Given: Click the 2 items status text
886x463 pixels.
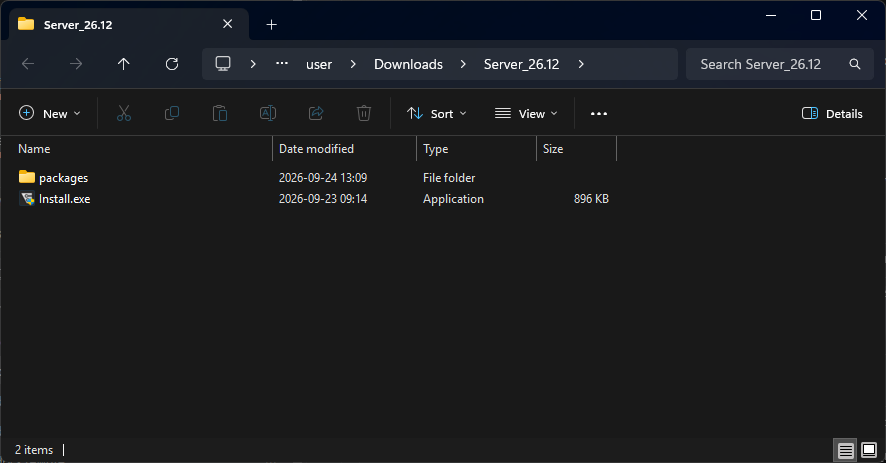Looking at the screenshot, I should click(x=34, y=450).
